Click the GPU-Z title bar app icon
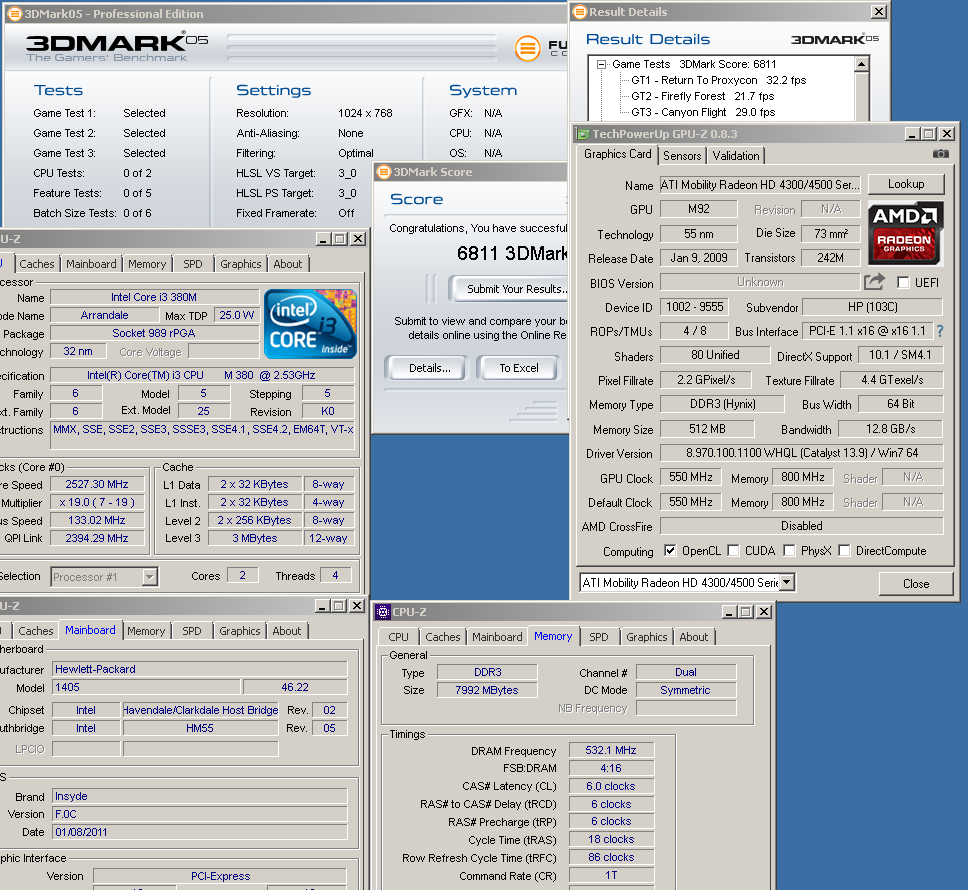This screenshot has height=890, width=968. [x=582, y=134]
